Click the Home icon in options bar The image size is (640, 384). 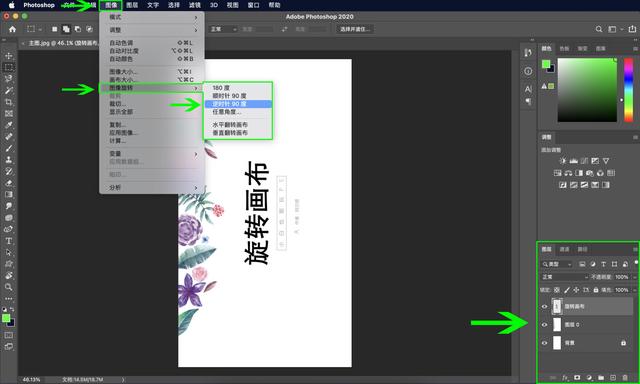12,29
